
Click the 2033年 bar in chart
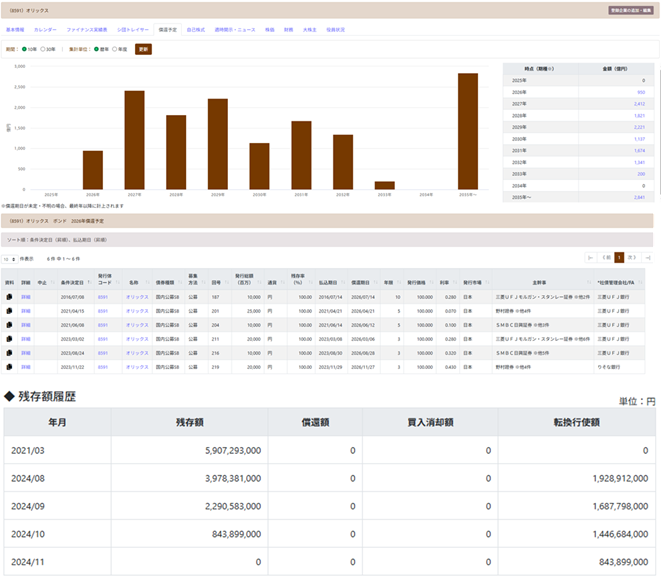(x=384, y=185)
